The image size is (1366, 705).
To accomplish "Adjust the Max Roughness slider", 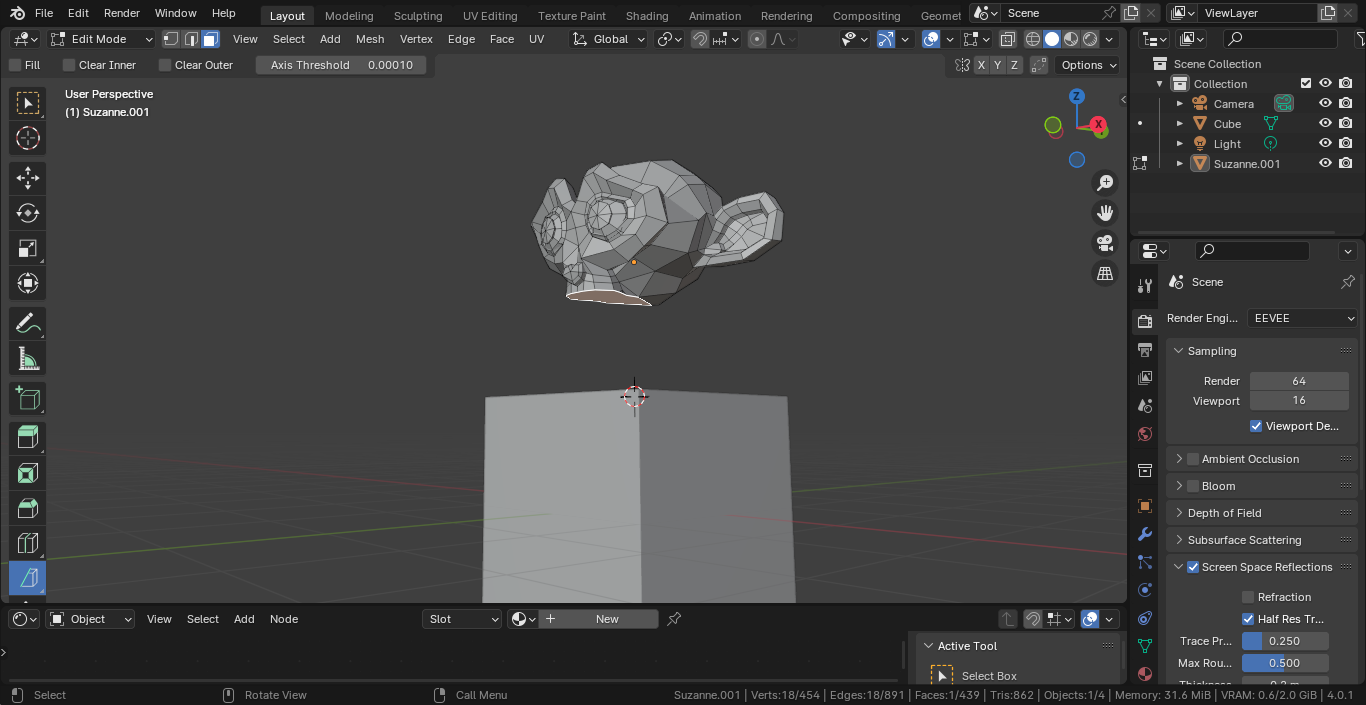I will point(1285,663).
